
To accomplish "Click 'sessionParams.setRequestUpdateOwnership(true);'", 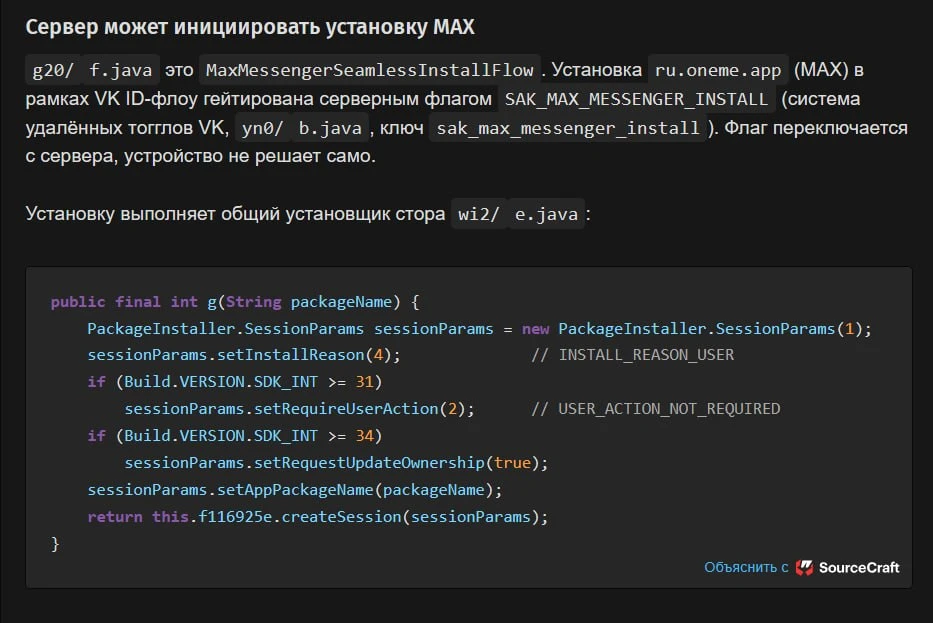I will [x=336, y=462].
